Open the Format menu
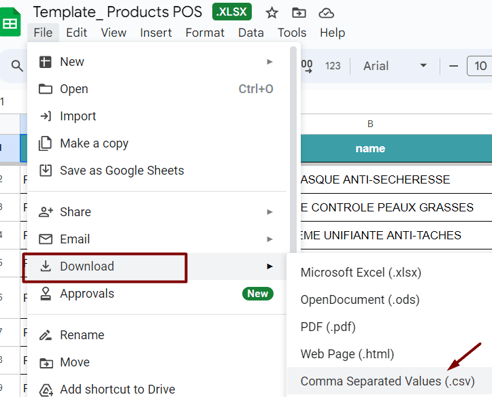Screen dimensions: 492x397 (205, 33)
